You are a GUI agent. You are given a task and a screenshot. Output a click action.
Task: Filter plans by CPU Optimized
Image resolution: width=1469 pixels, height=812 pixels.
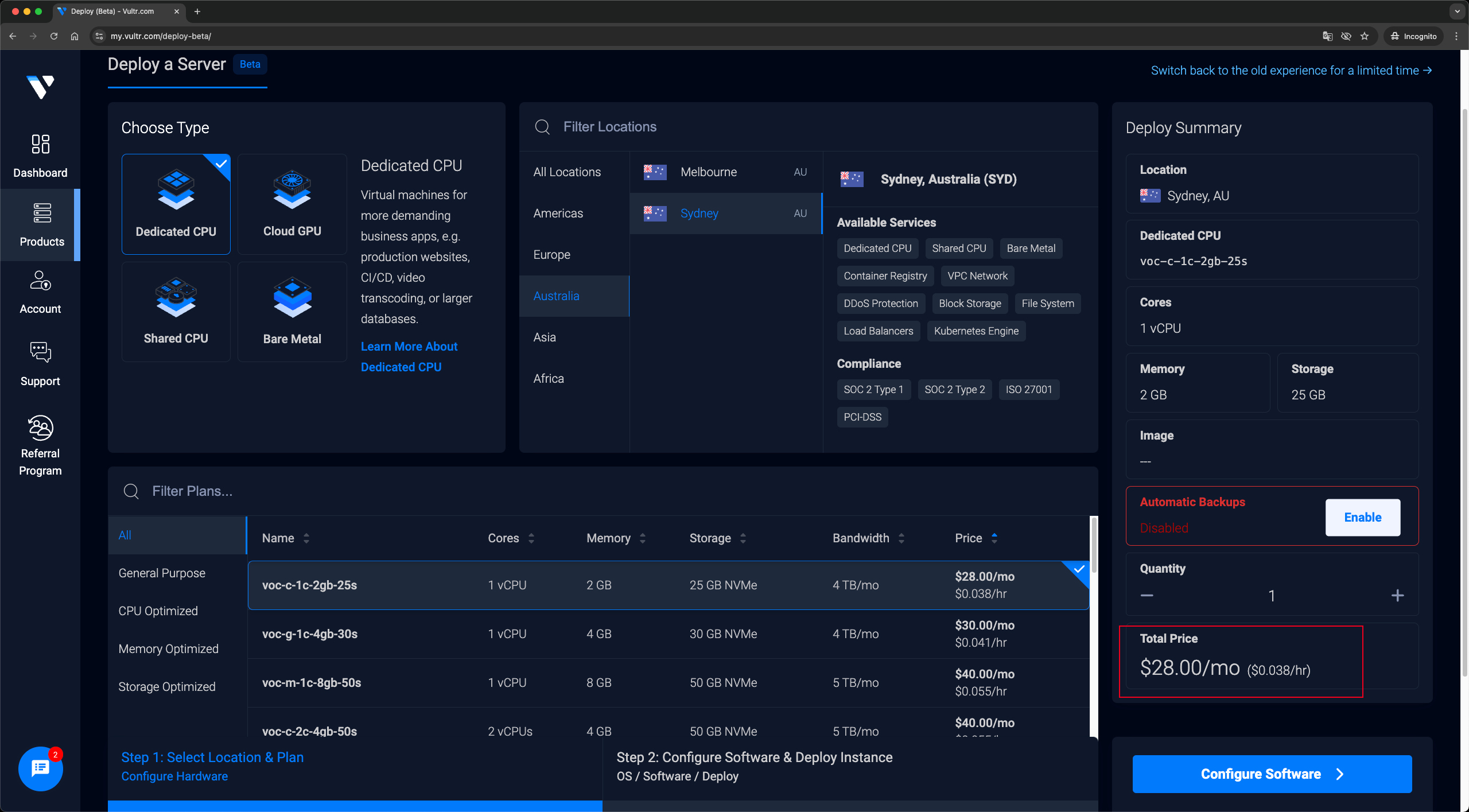(x=158, y=611)
